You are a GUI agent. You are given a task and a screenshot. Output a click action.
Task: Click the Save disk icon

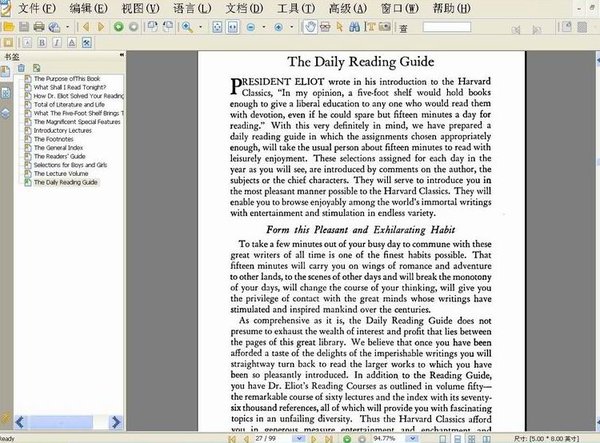pos(24,27)
